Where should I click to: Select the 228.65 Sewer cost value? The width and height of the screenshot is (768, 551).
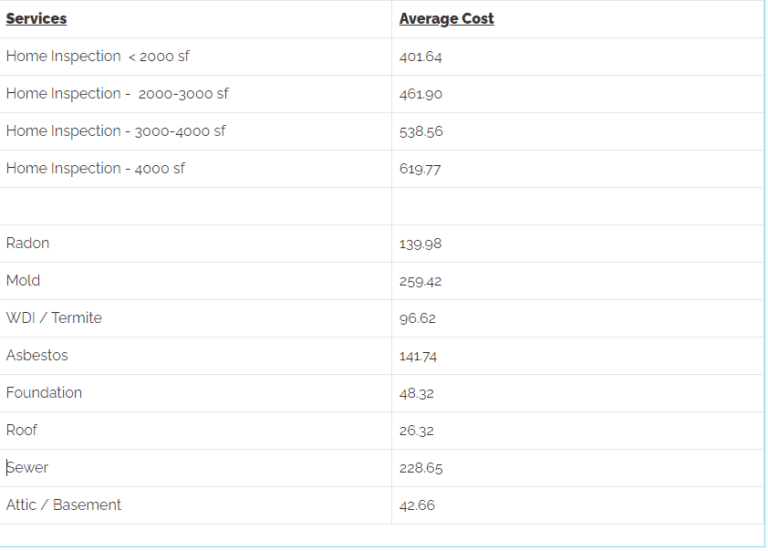click(x=421, y=469)
